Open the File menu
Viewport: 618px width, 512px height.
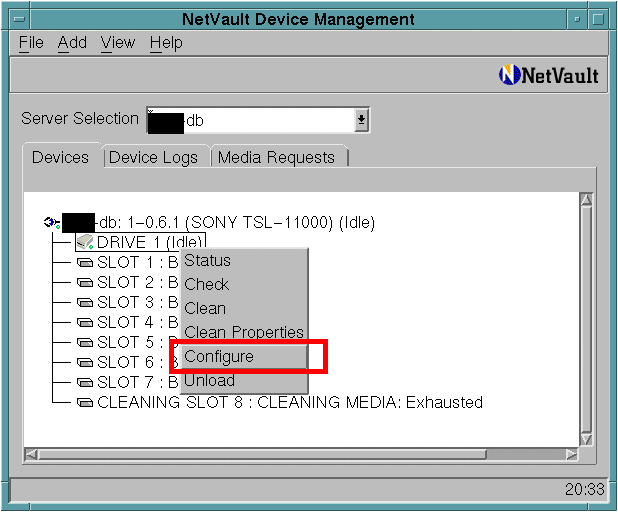(x=31, y=43)
